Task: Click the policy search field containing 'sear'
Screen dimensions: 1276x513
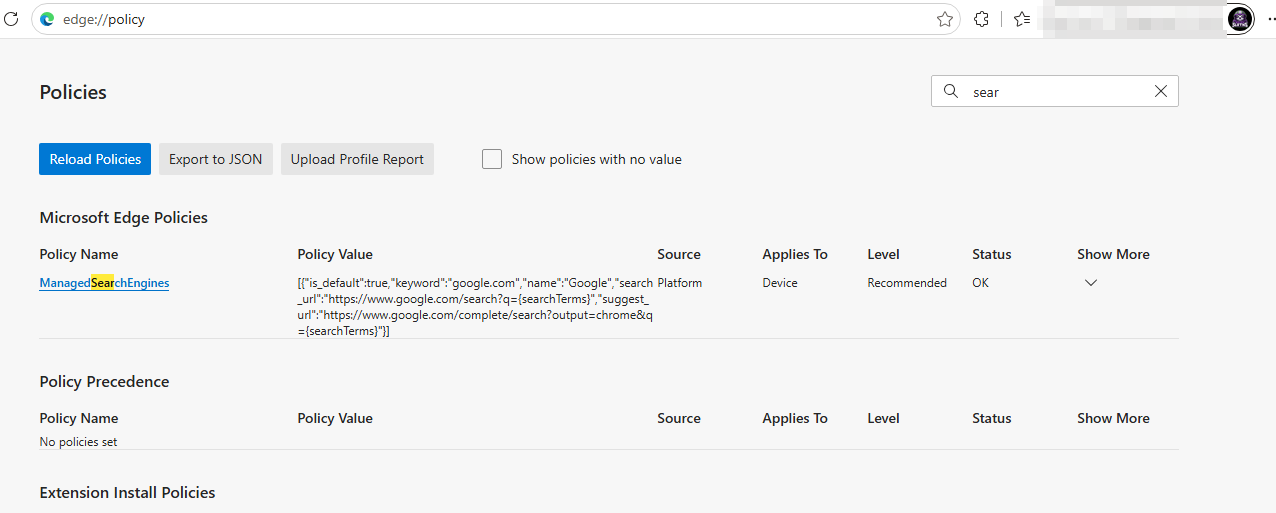Action: 1055,91
